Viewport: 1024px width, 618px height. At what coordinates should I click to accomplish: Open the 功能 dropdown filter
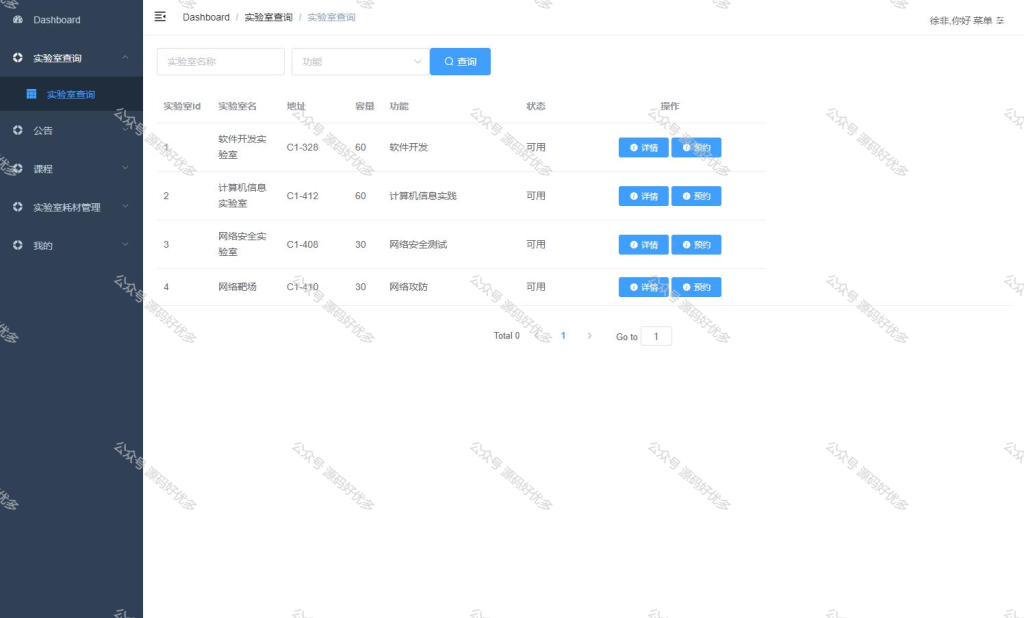pyautogui.click(x=360, y=61)
